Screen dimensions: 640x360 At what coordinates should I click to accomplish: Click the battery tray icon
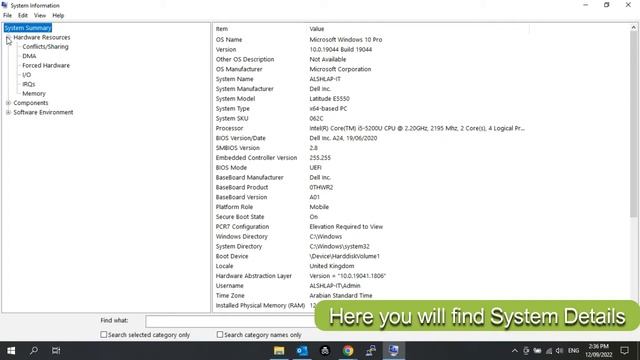pos(538,351)
